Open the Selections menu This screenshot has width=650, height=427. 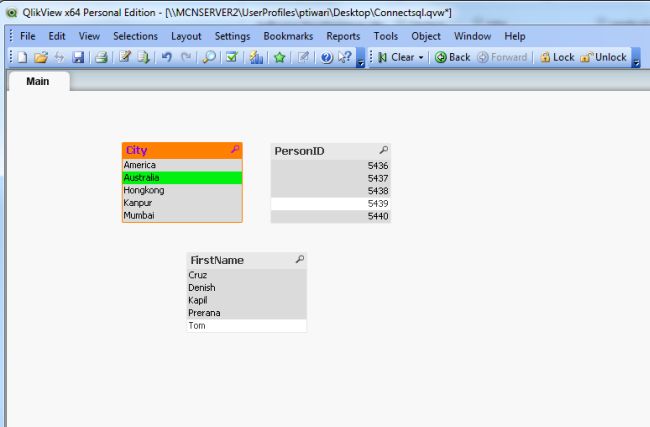pyautogui.click(x=136, y=36)
